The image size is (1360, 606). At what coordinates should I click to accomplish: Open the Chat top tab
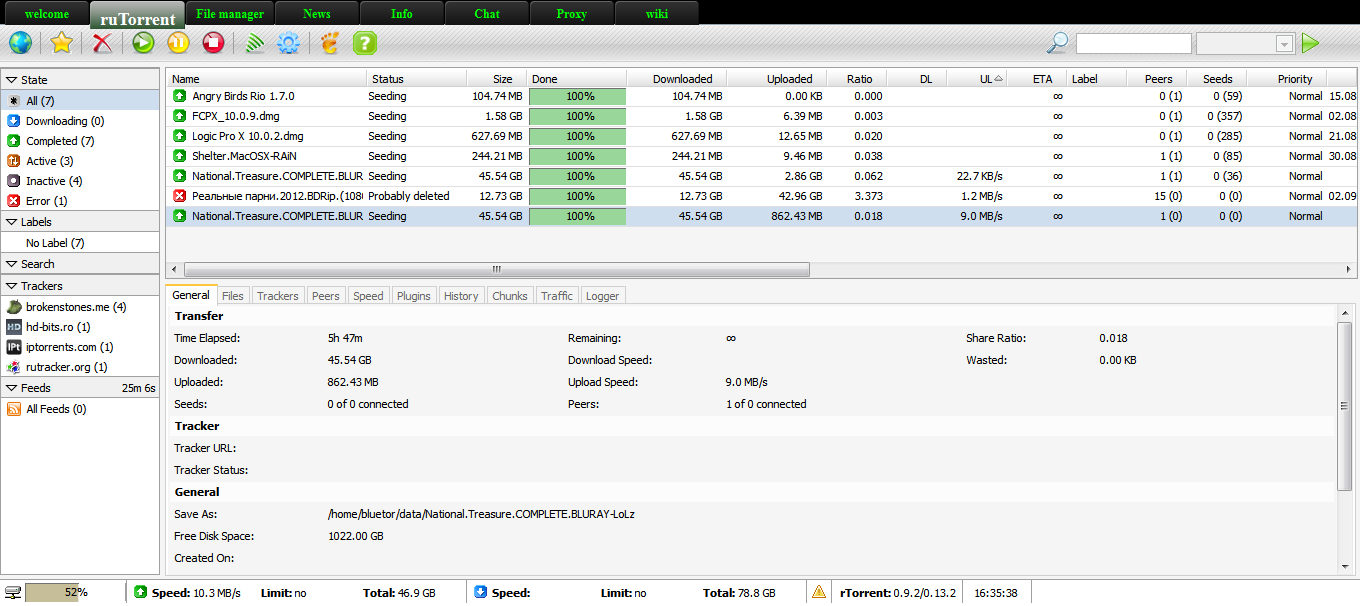(487, 14)
